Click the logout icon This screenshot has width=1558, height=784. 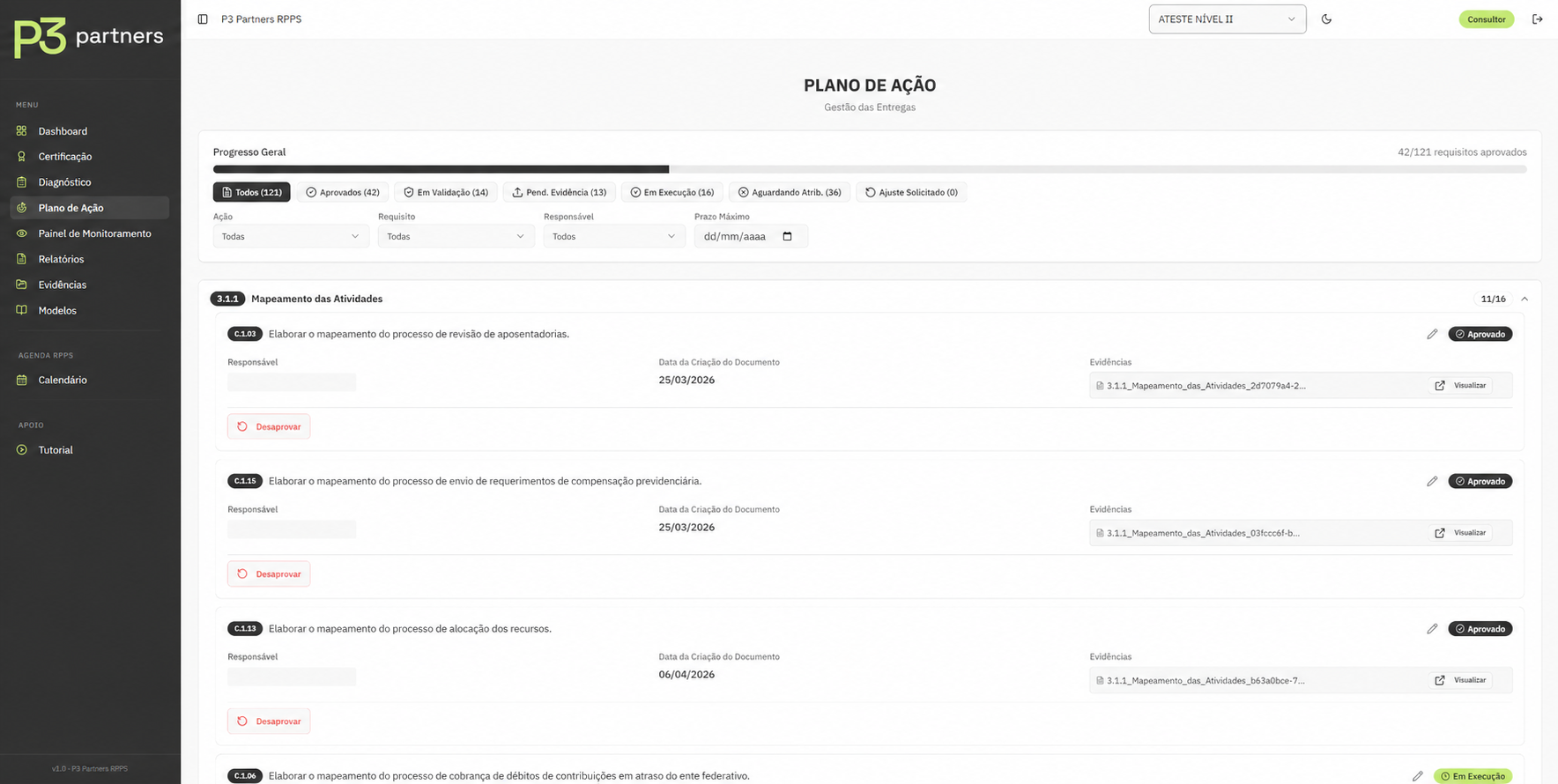coord(1537,19)
